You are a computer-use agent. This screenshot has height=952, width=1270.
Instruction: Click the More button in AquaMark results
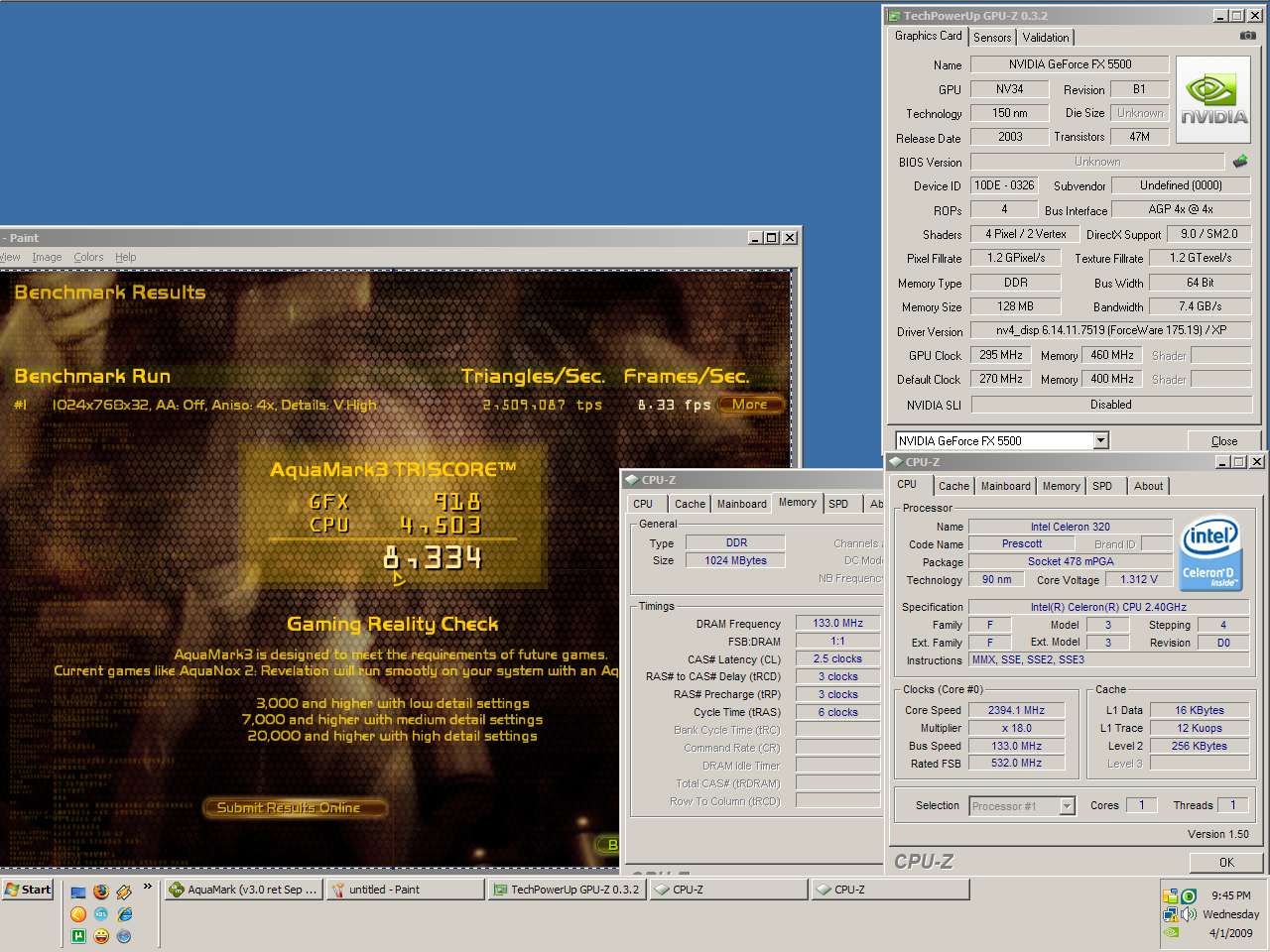(x=750, y=405)
